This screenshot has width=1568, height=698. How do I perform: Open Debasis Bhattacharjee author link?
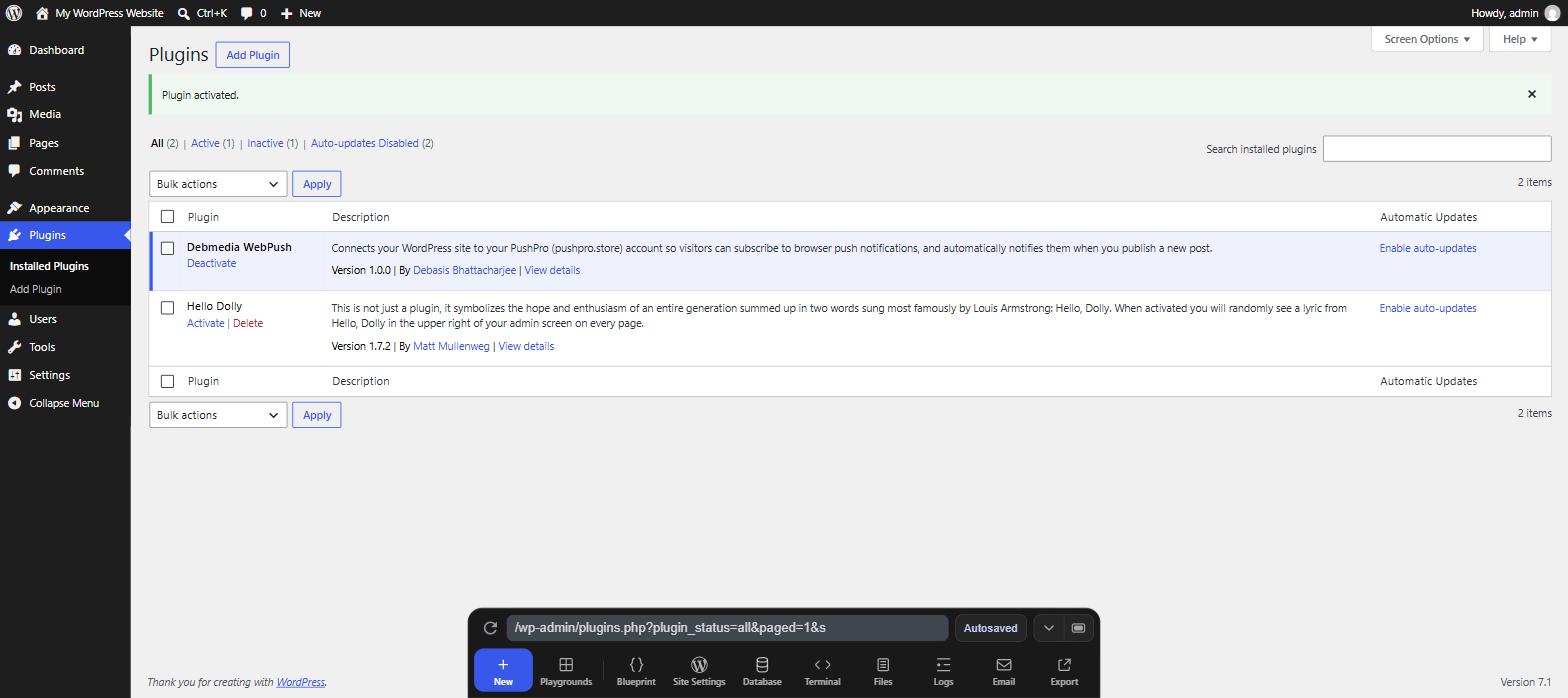tap(464, 270)
